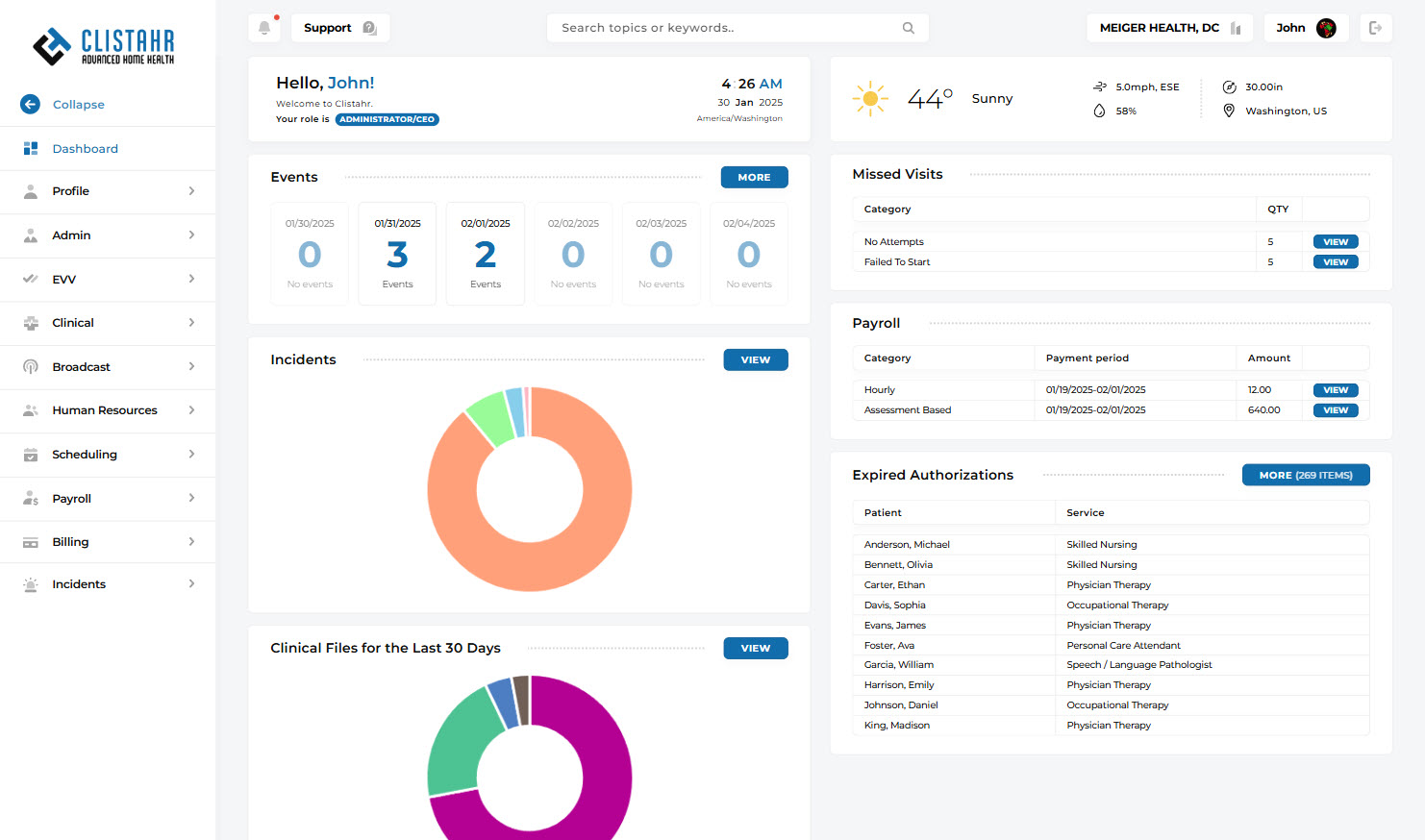Select Broadcast in sidebar
This screenshot has height=840, width=1425.
pos(108,367)
